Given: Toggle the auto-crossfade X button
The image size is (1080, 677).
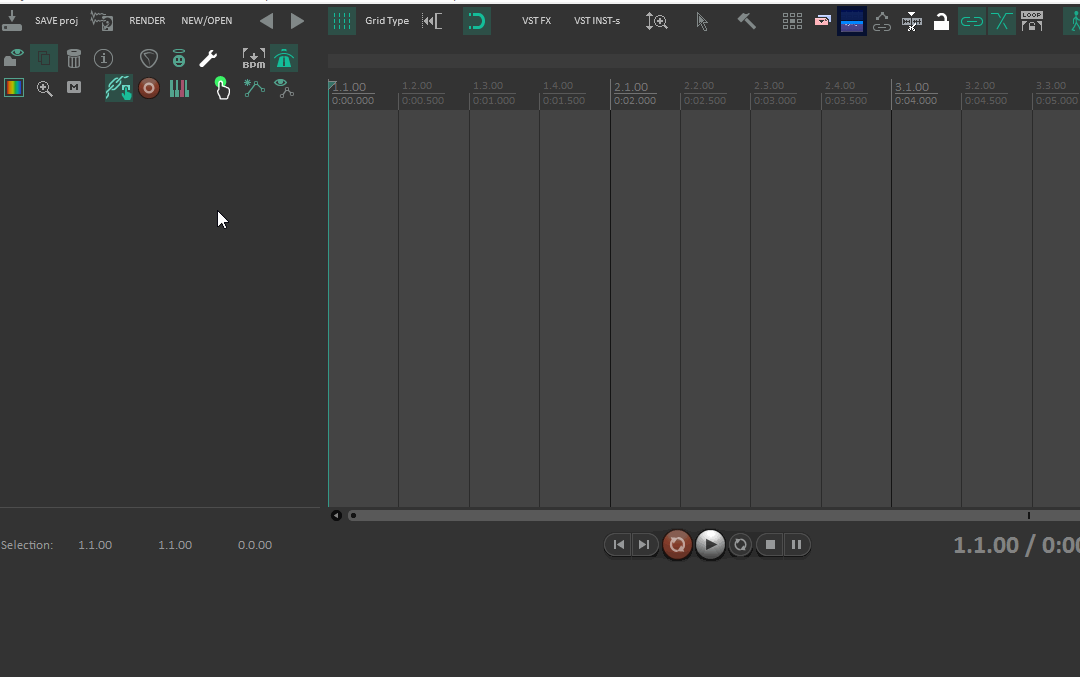Looking at the screenshot, I should pyautogui.click(x=1001, y=21).
